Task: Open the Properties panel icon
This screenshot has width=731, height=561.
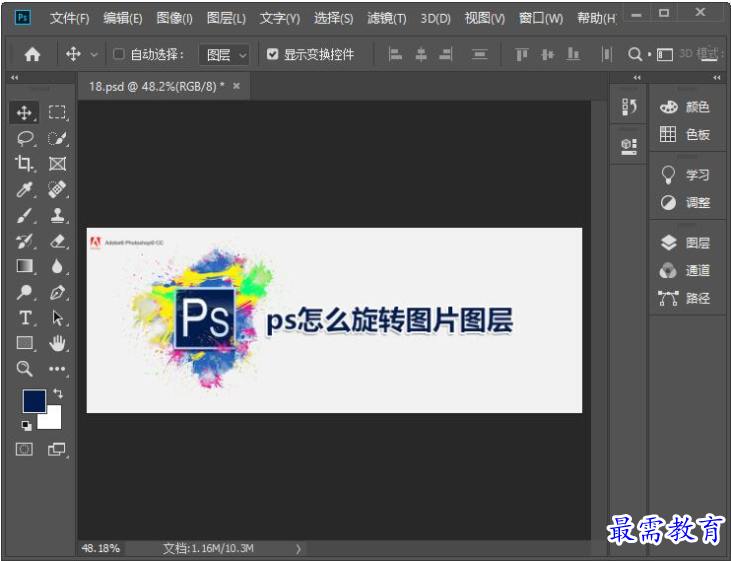Action: pyautogui.click(x=628, y=146)
